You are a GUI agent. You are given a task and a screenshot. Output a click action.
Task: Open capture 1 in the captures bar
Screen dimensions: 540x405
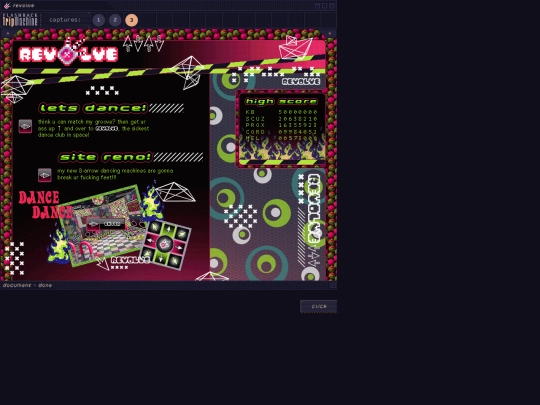pyautogui.click(x=98, y=20)
